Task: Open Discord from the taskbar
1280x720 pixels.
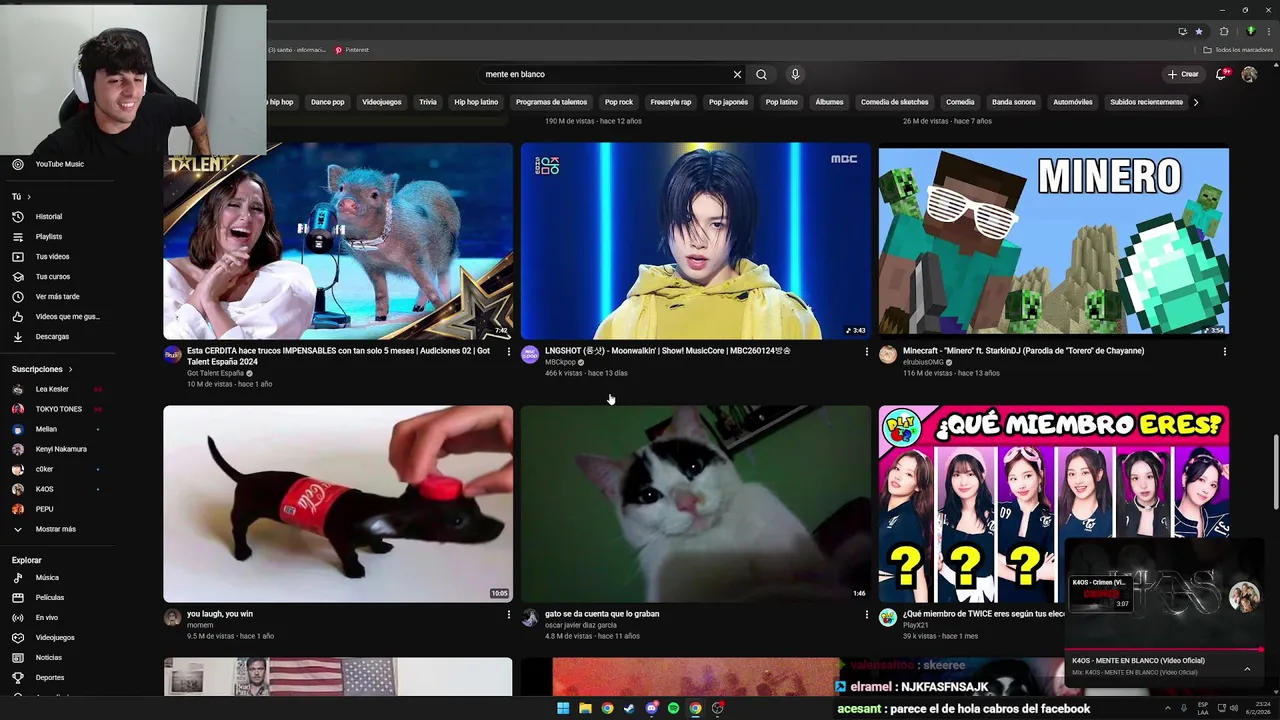Action: pos(651,708)
